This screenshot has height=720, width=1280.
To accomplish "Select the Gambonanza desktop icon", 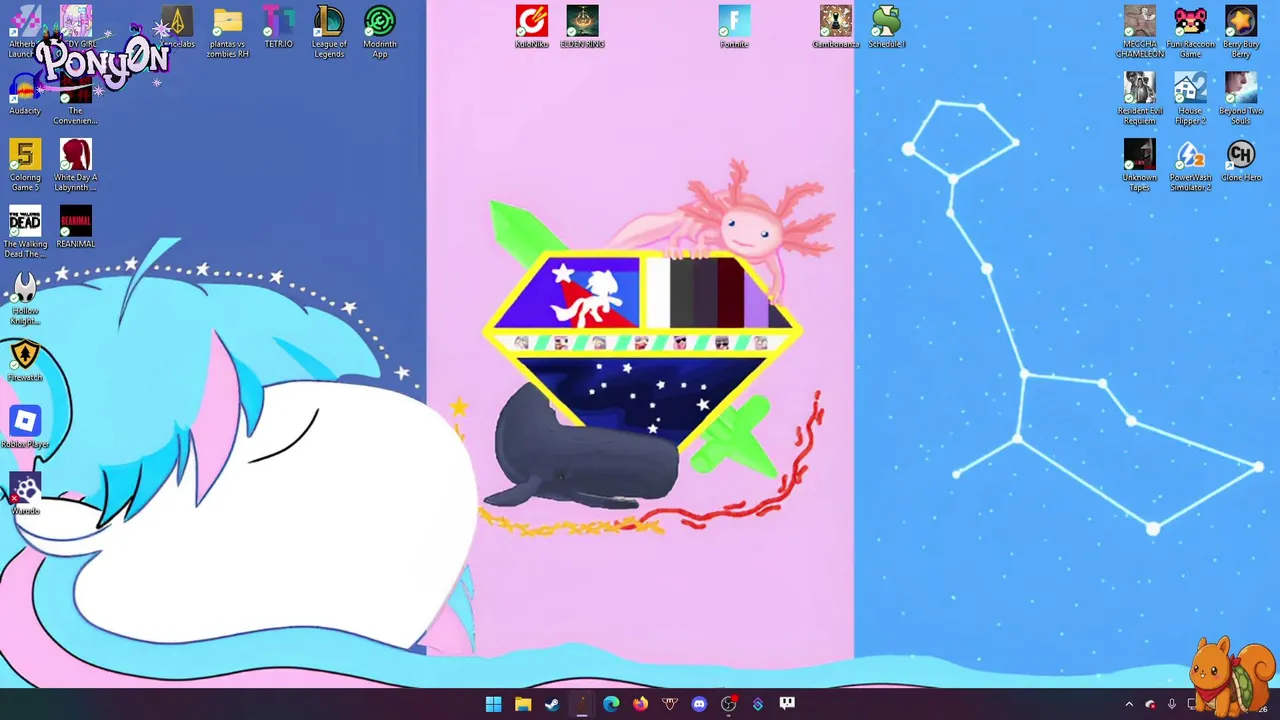I will coord(835,27).
